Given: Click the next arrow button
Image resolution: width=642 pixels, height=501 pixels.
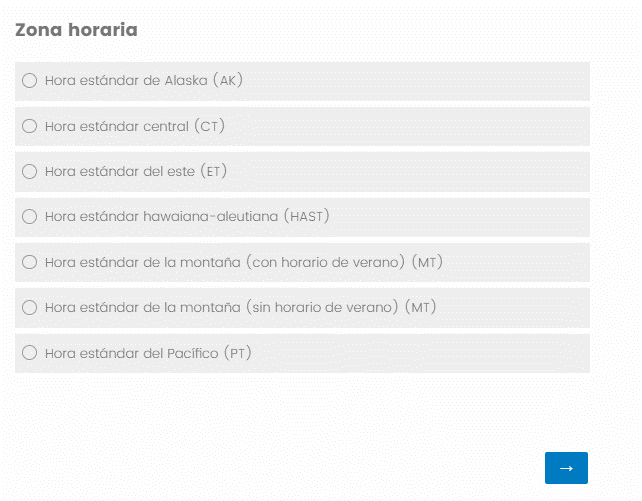Looking at the screenshot, I should coord(566,468).
